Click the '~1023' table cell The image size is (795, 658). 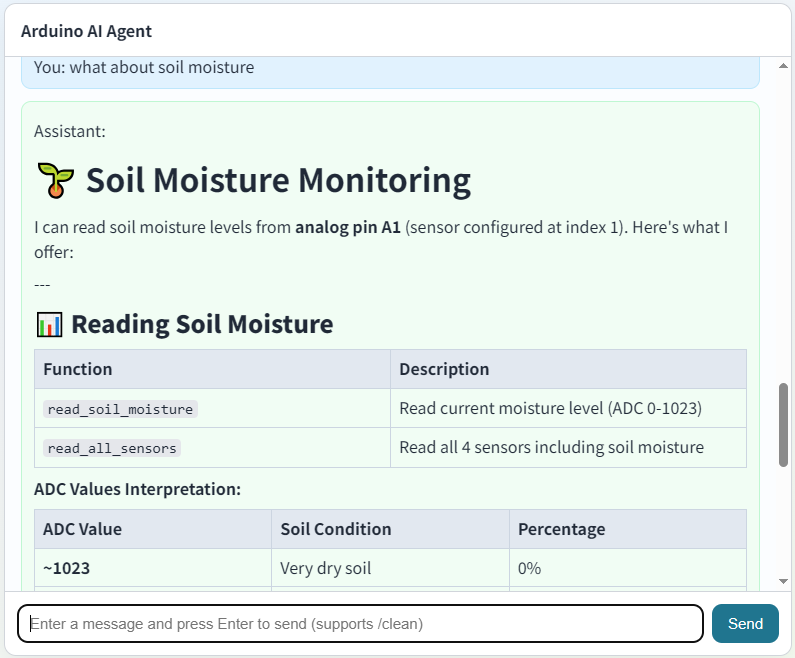[153, 568]
